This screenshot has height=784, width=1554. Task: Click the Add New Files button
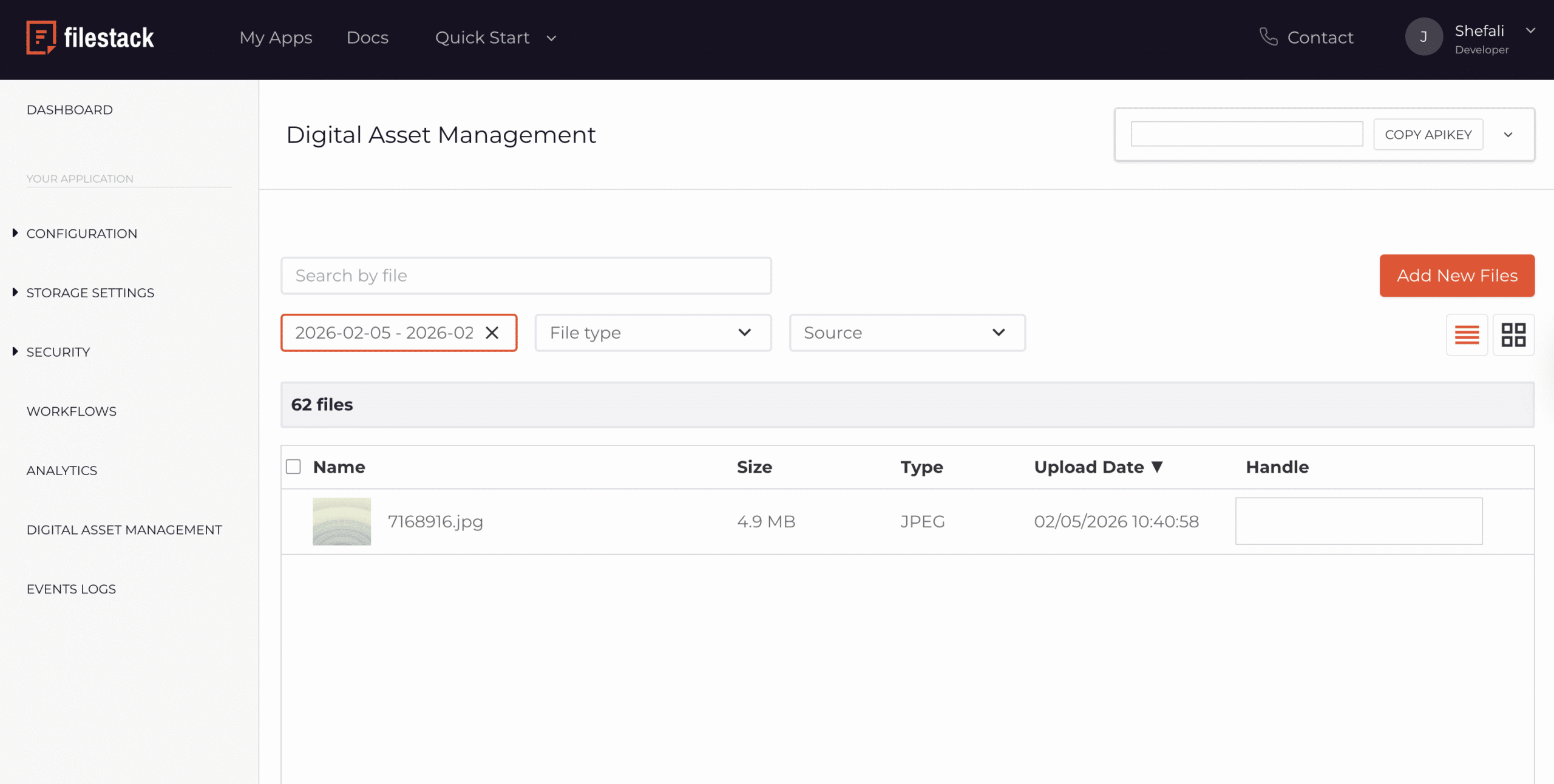(1457, 275)
